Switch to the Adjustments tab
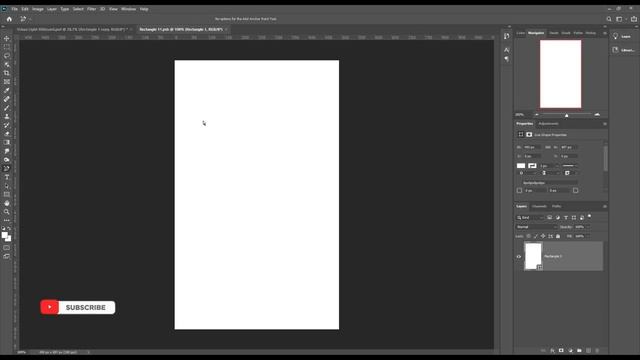640x360 pixels. [x=548, y=124]
